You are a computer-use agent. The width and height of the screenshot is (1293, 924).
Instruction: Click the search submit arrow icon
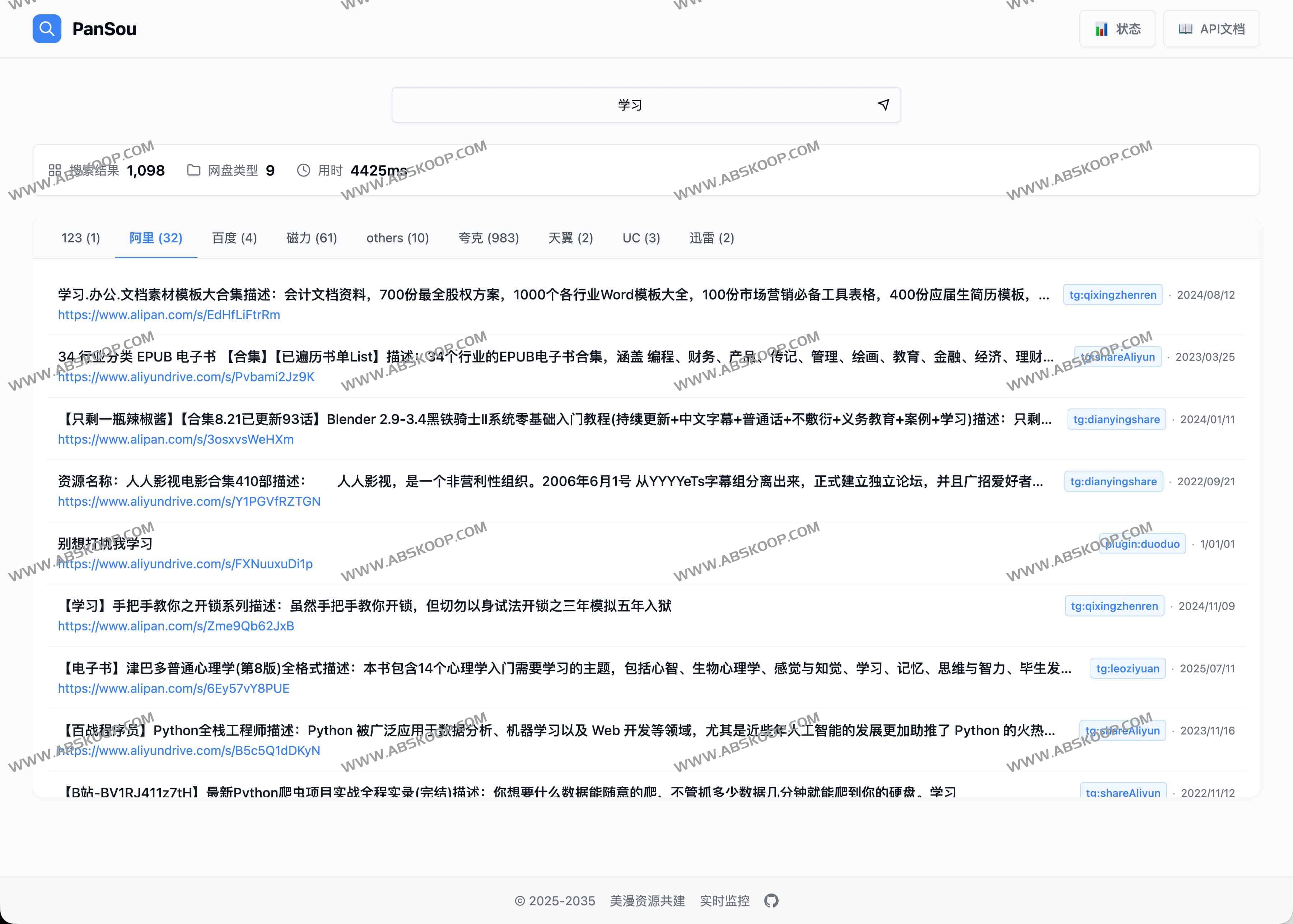coord(883,105)
